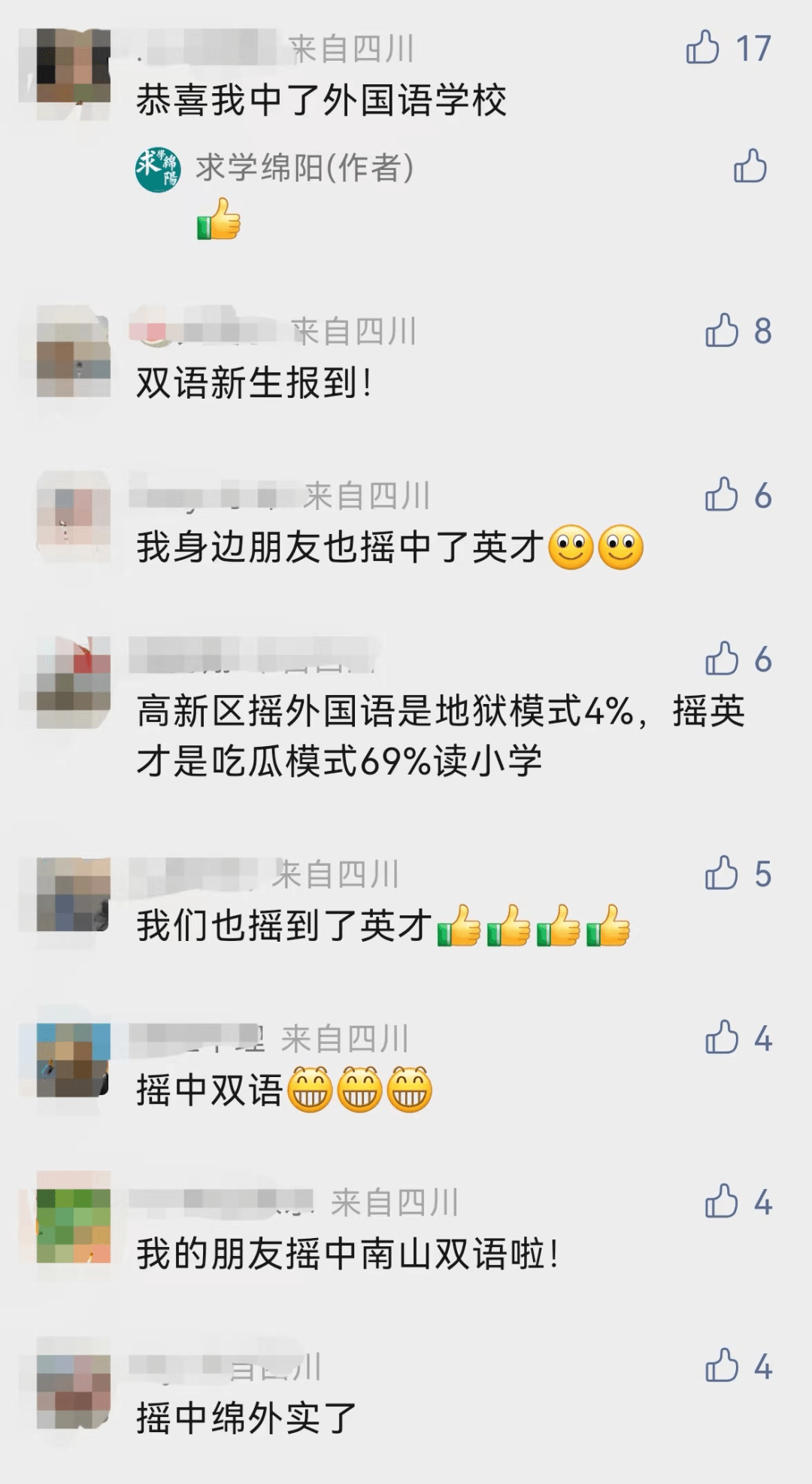Like the '双语新生报到' comment
The image size is (812, 1484).
click(722, 330)
